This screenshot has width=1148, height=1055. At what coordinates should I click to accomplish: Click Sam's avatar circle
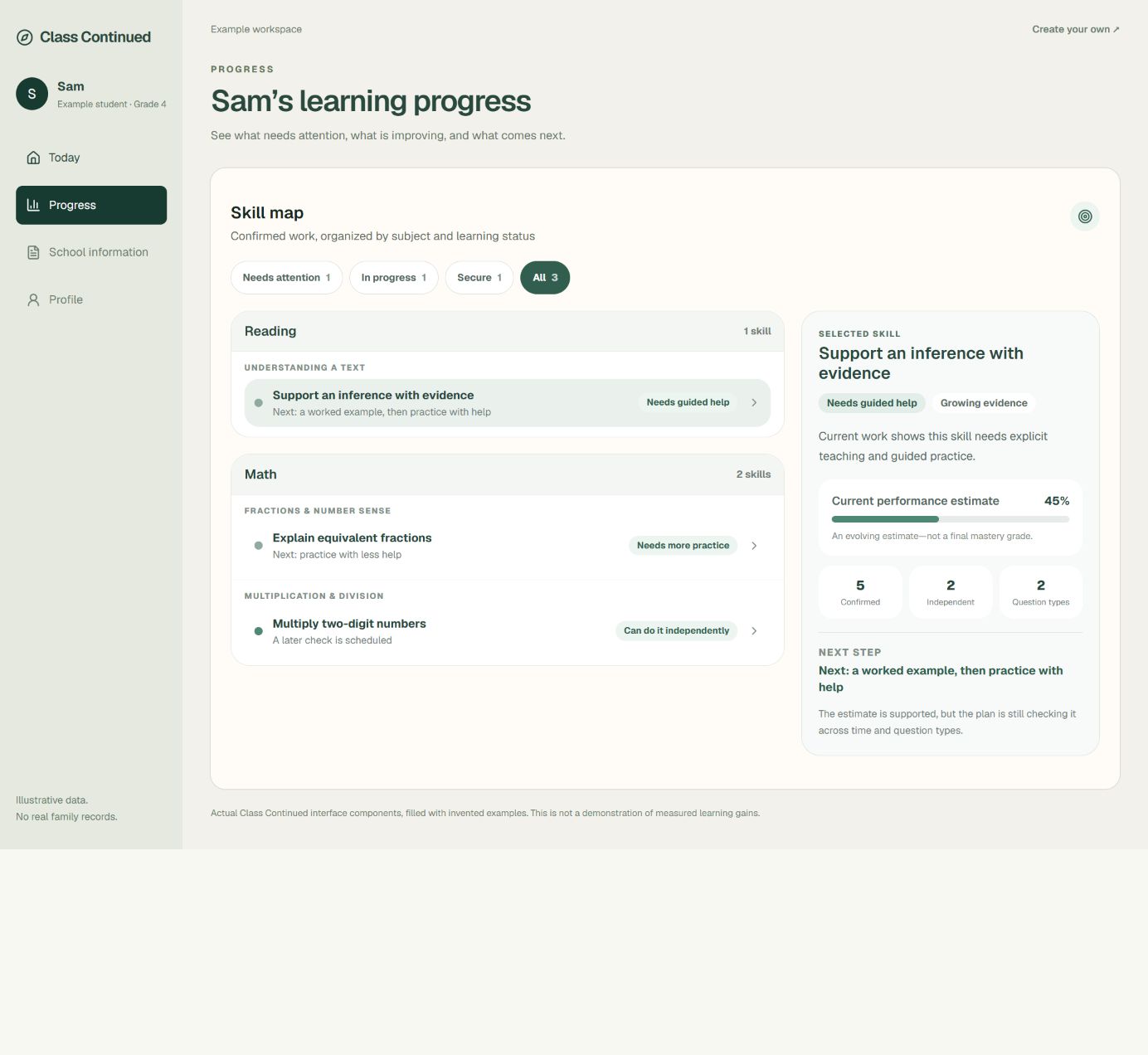pyautogui.click(x=32, y=94)
